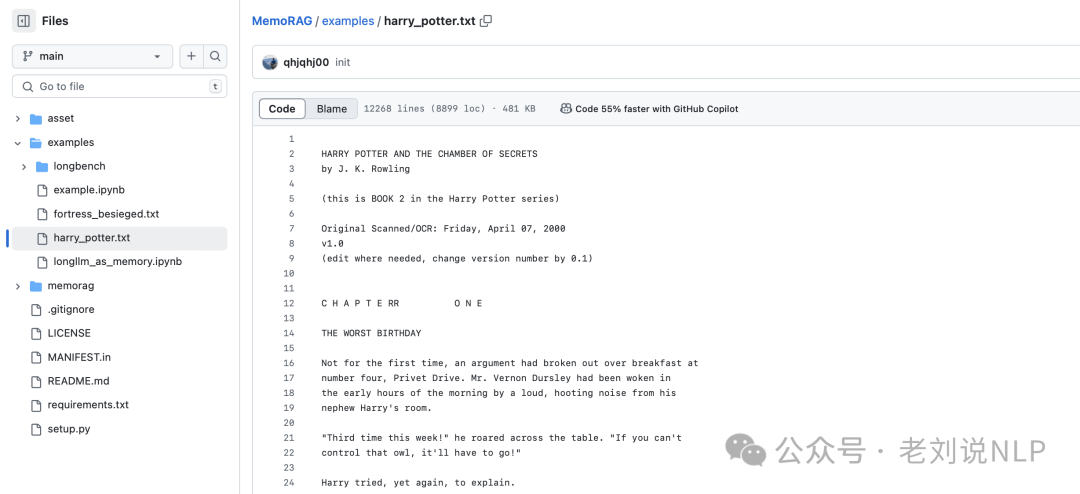Viewport: 1080px width, 494px height.
Task: Click line number 2 in gutter
Action: point(292,154)
